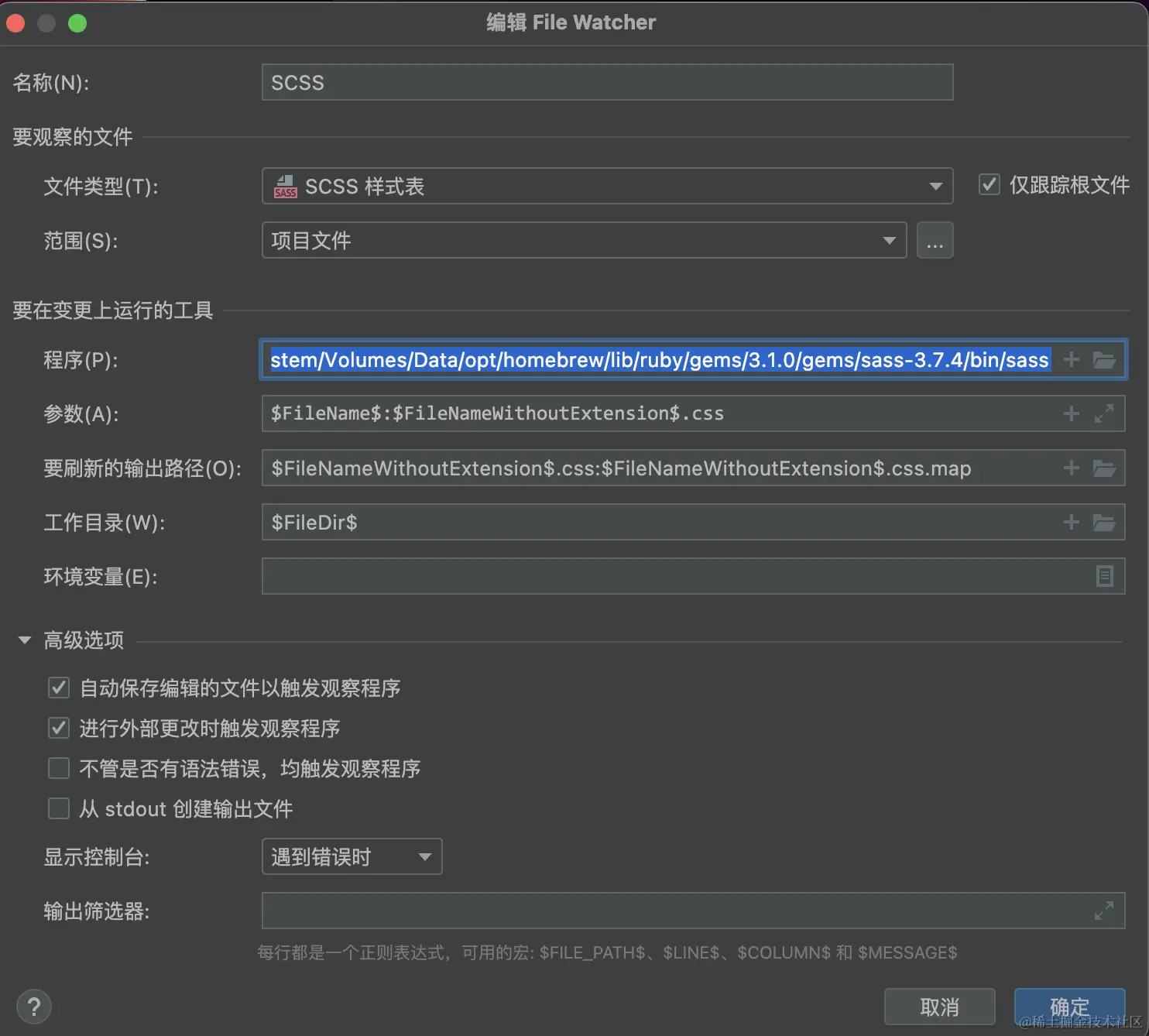Screen dimensions: 1149x1036
Task: Insert macro in working directory field
Action: [1072, 523]
